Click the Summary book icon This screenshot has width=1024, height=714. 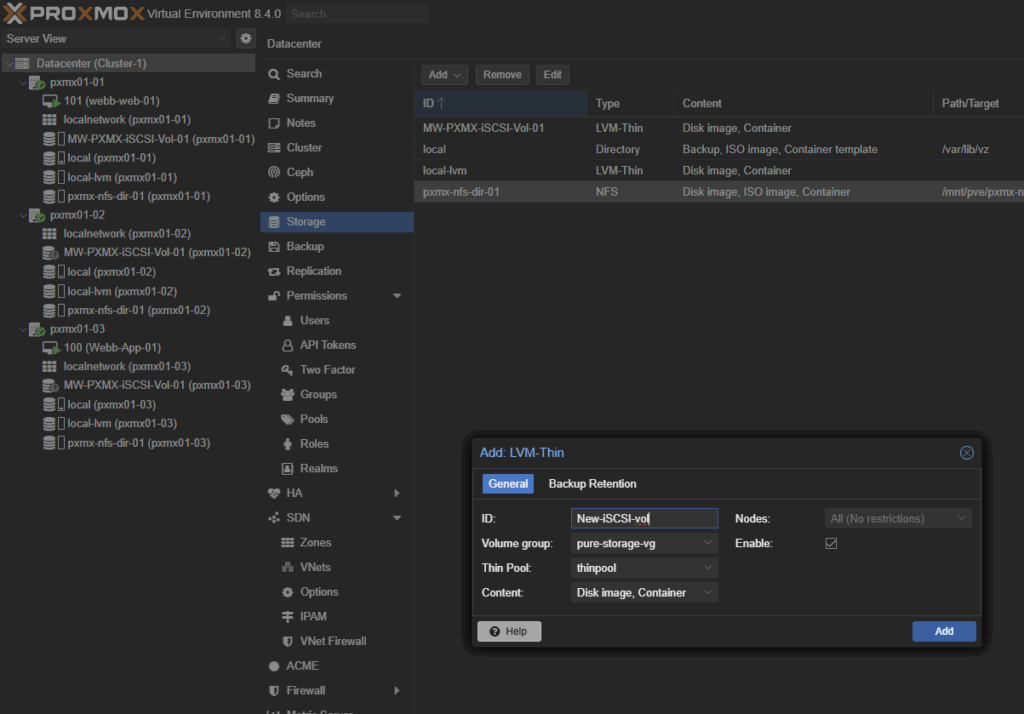(x=274, y=99)
